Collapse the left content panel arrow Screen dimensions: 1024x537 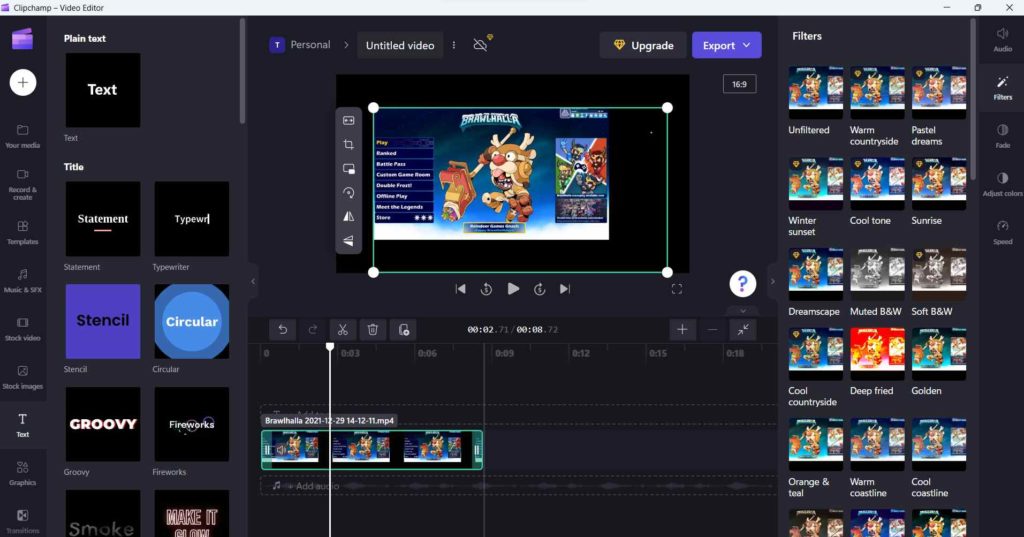(x=253, y=282)
